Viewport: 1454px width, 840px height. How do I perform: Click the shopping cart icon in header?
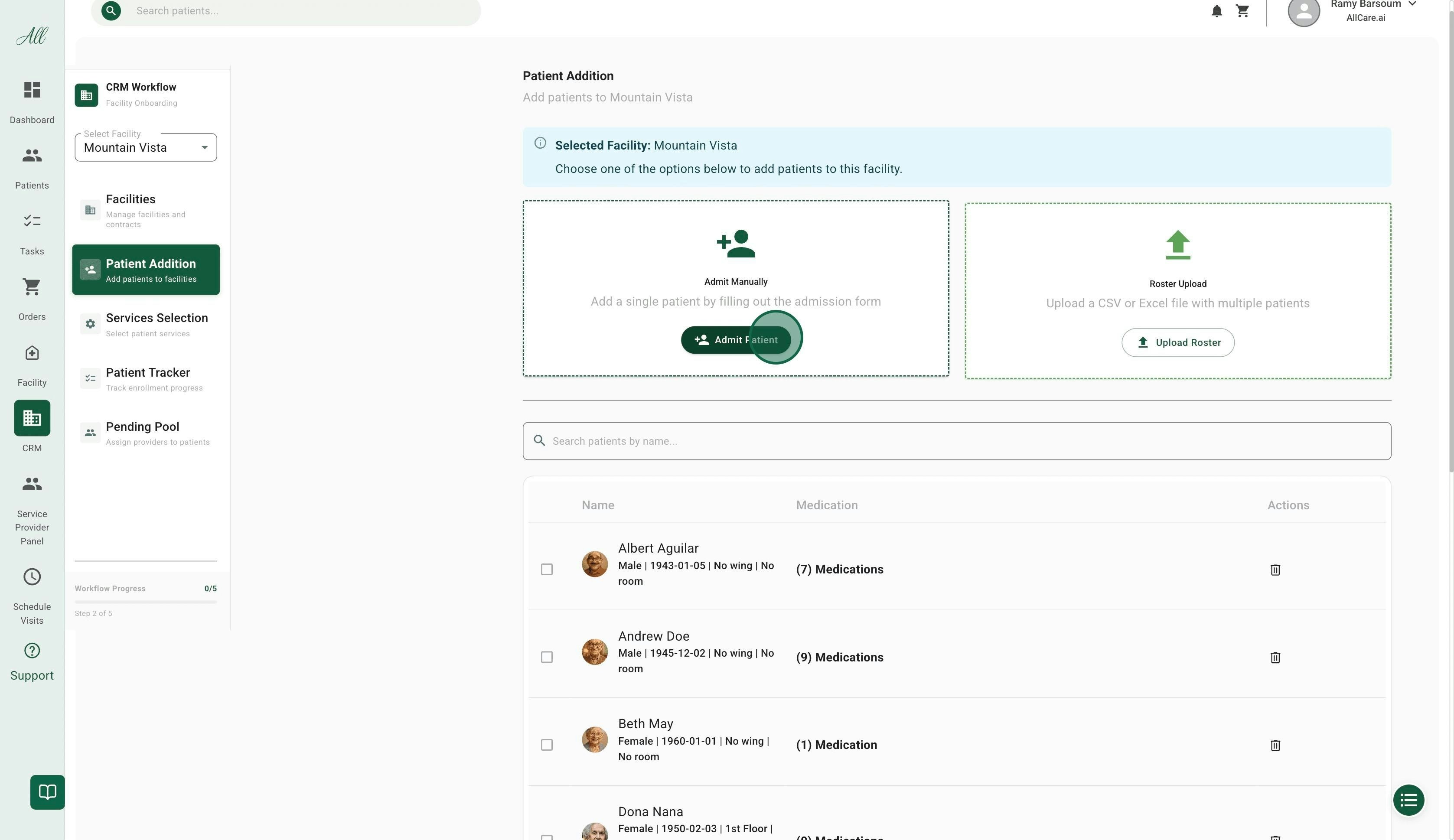pos(1242,11)
